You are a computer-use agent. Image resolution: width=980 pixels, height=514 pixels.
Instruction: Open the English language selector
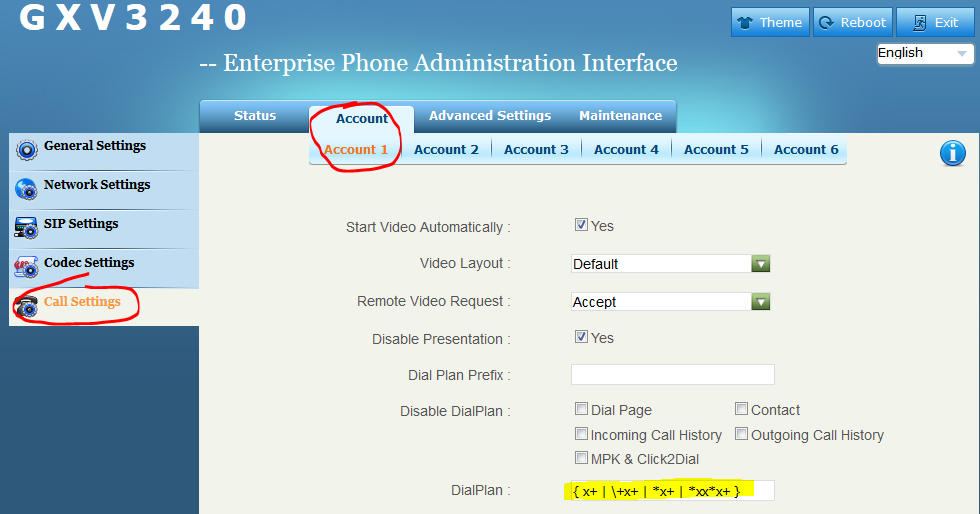tap(924, 53)
